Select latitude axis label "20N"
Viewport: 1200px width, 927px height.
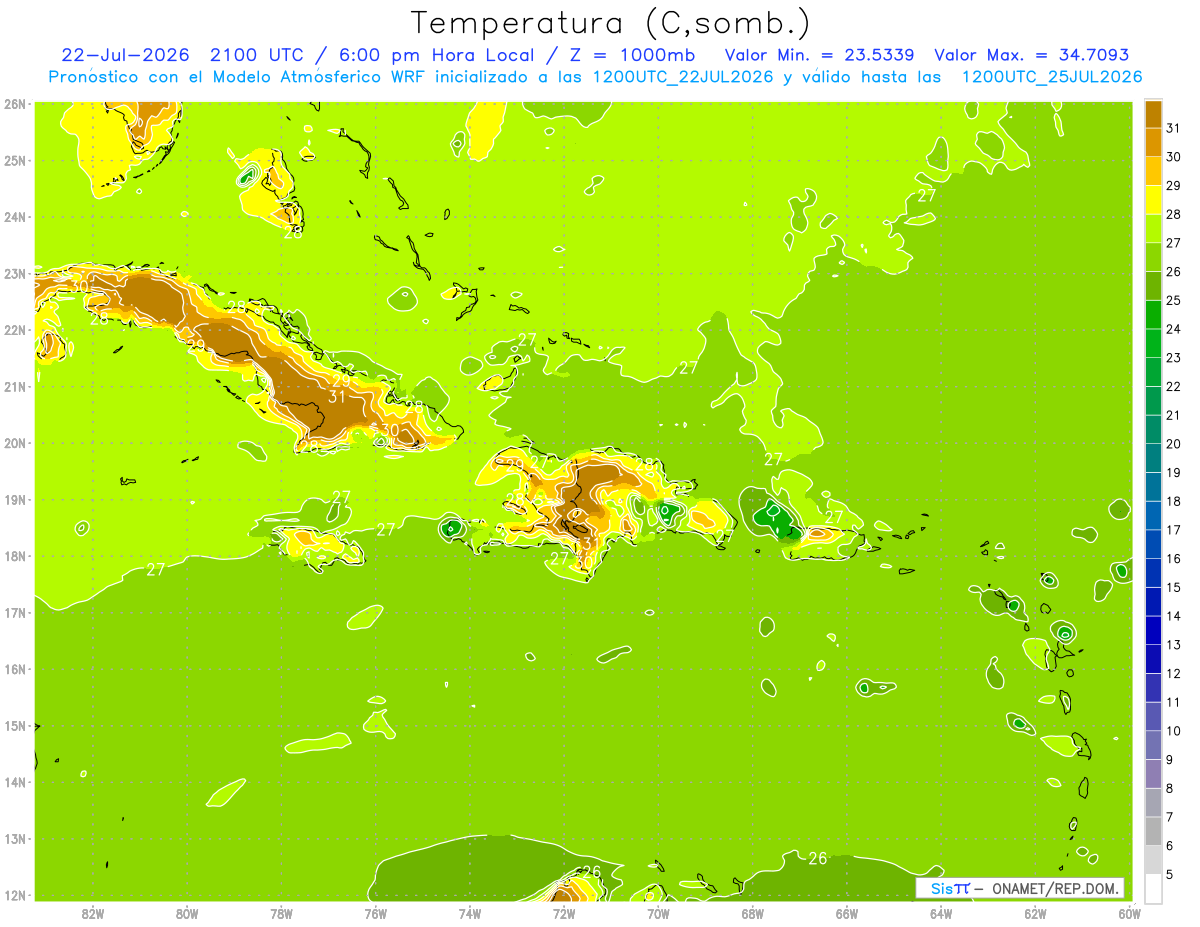pyautogui.click(x=14, y=443)
